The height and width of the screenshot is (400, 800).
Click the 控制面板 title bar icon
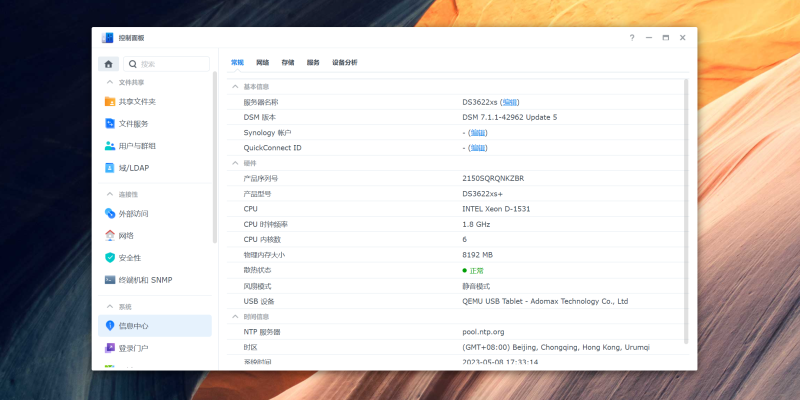click(x=107, y=38)
